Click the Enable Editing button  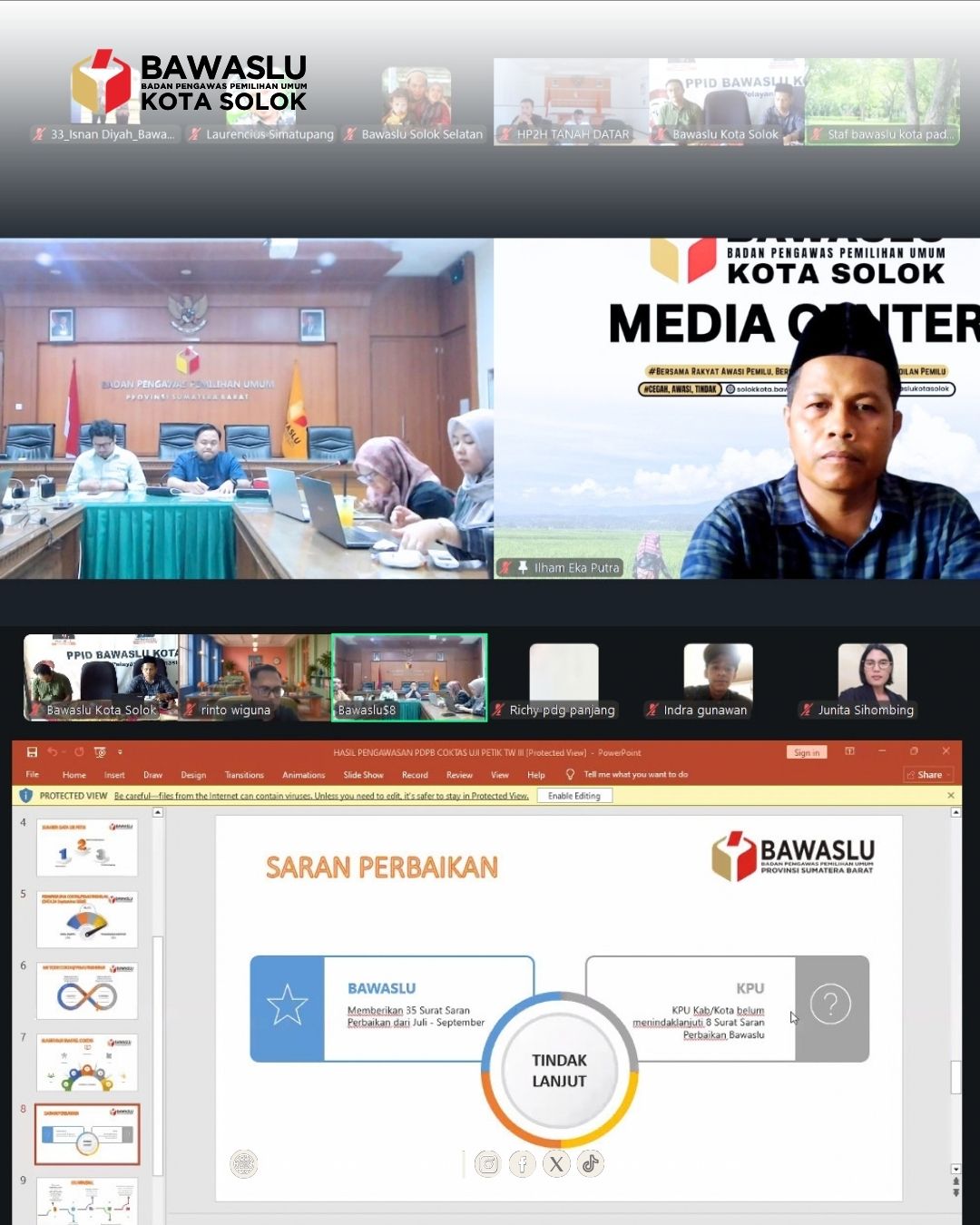tap(574, 796)
